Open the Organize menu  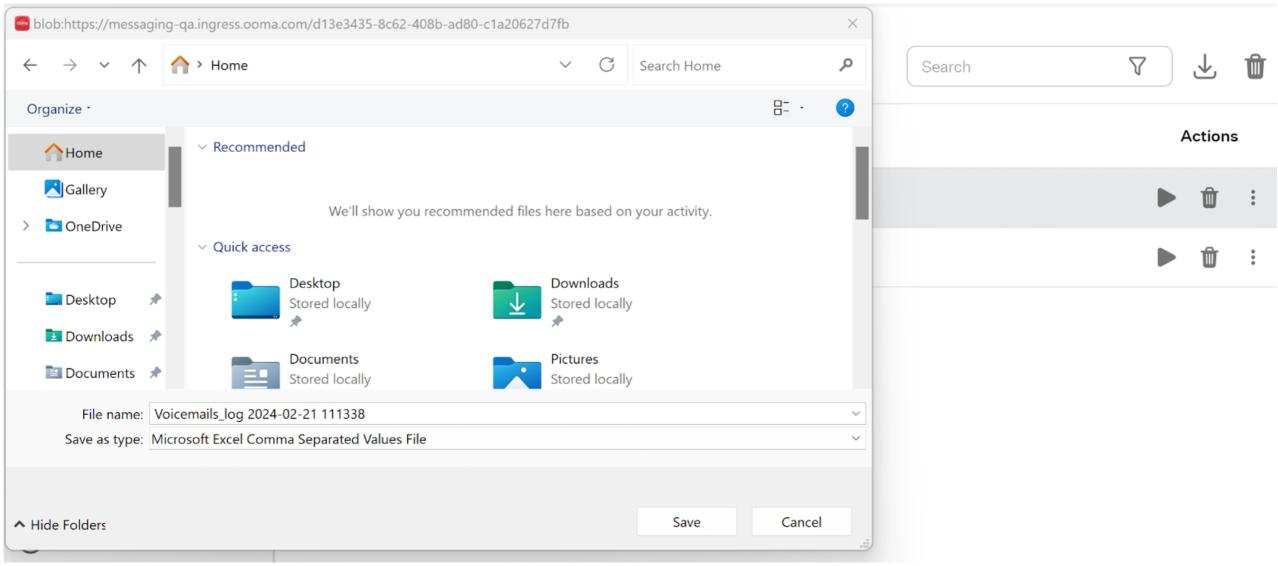pos(58,109)
